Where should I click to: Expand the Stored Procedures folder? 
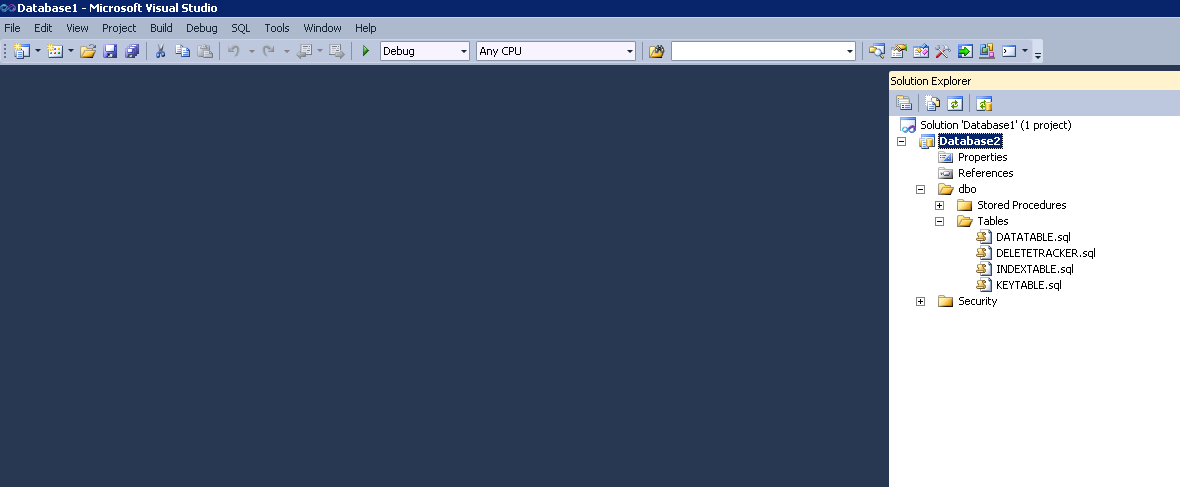click(939, 205)
